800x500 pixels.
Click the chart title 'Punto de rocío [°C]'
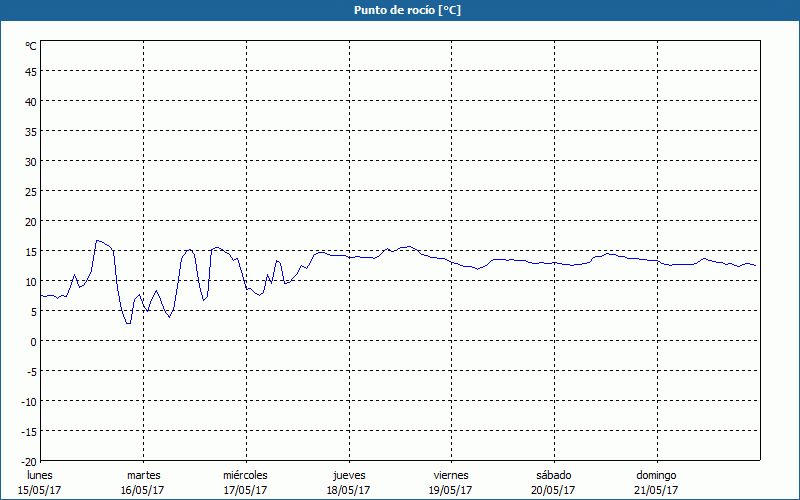[x=400, y=10]
